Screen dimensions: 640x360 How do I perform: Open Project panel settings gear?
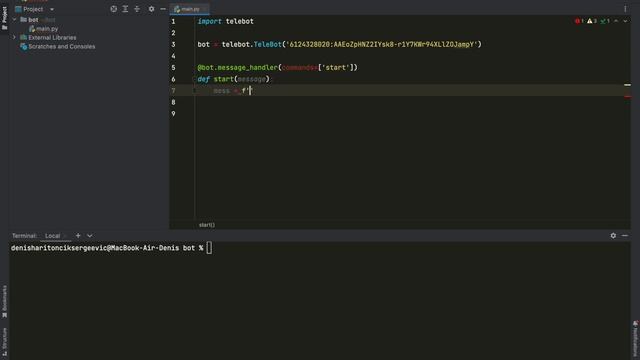coord(151,9)
